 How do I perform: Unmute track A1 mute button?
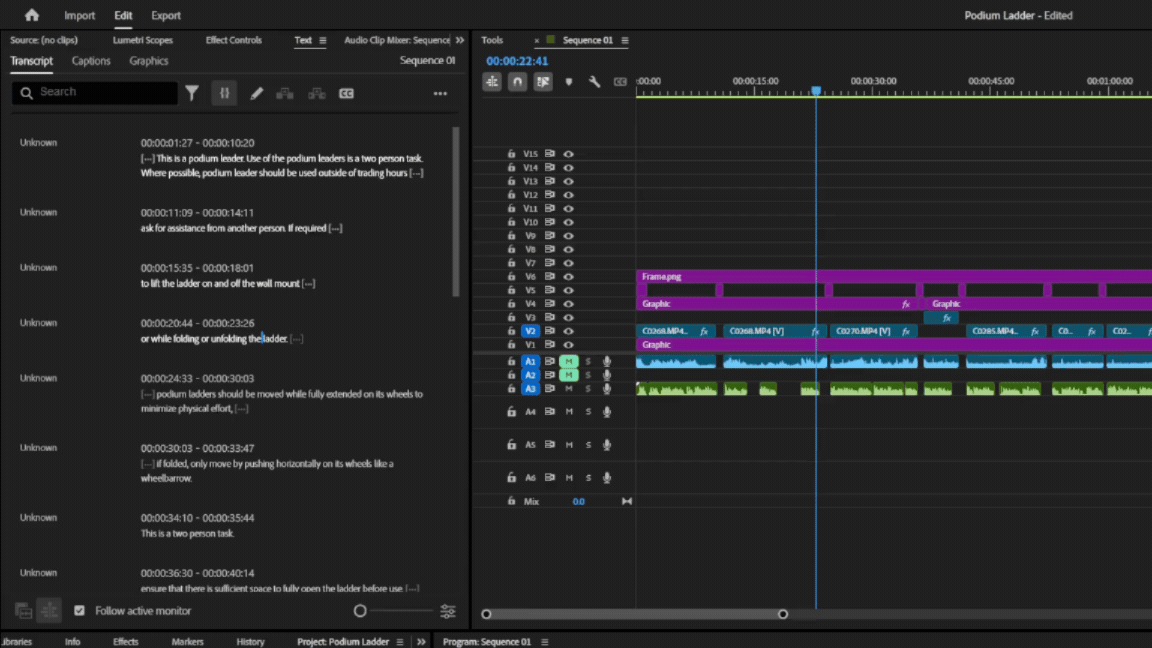click(x=569, y=361)
